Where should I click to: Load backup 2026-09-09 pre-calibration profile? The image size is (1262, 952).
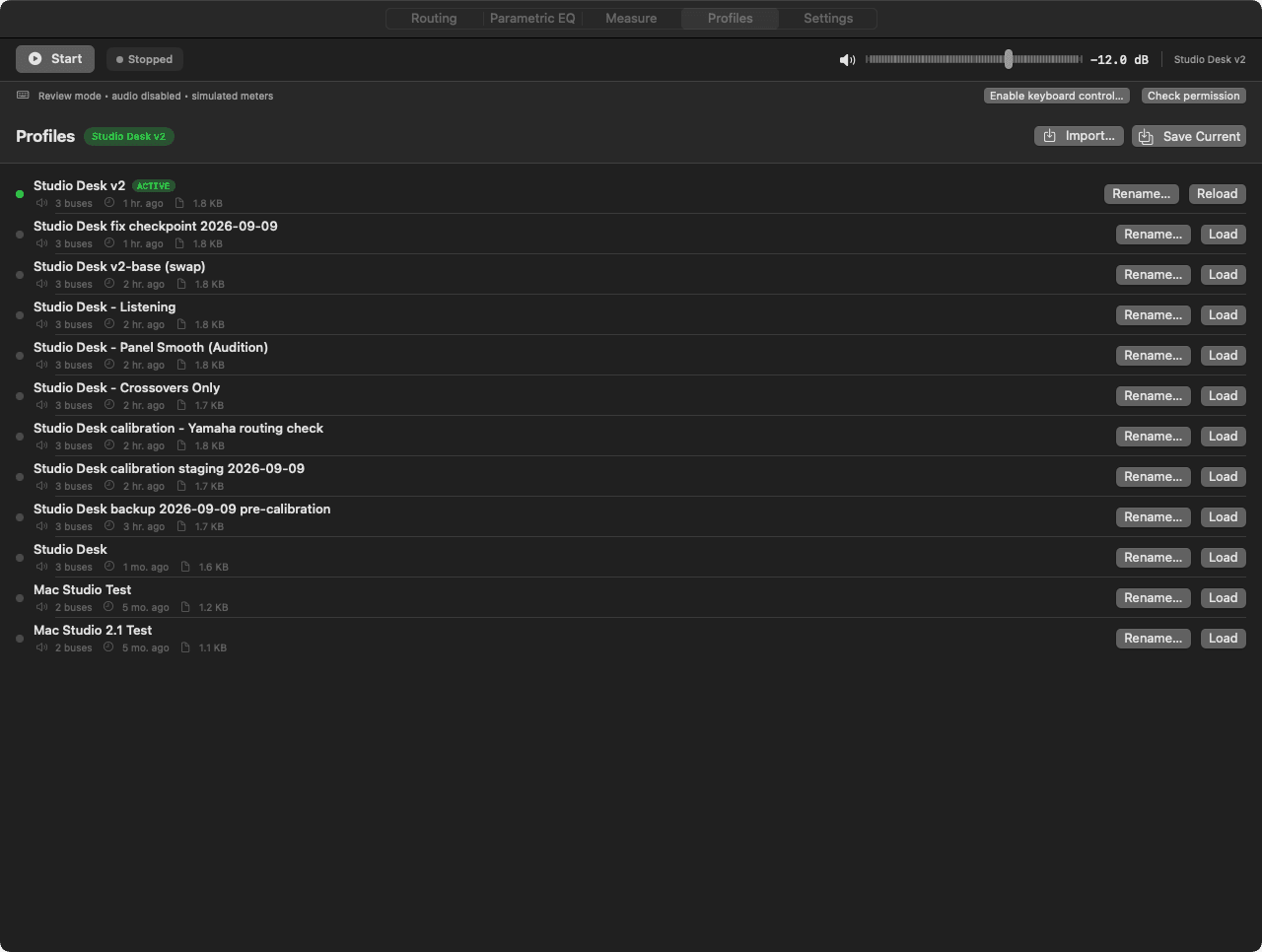pos(1223,517)
